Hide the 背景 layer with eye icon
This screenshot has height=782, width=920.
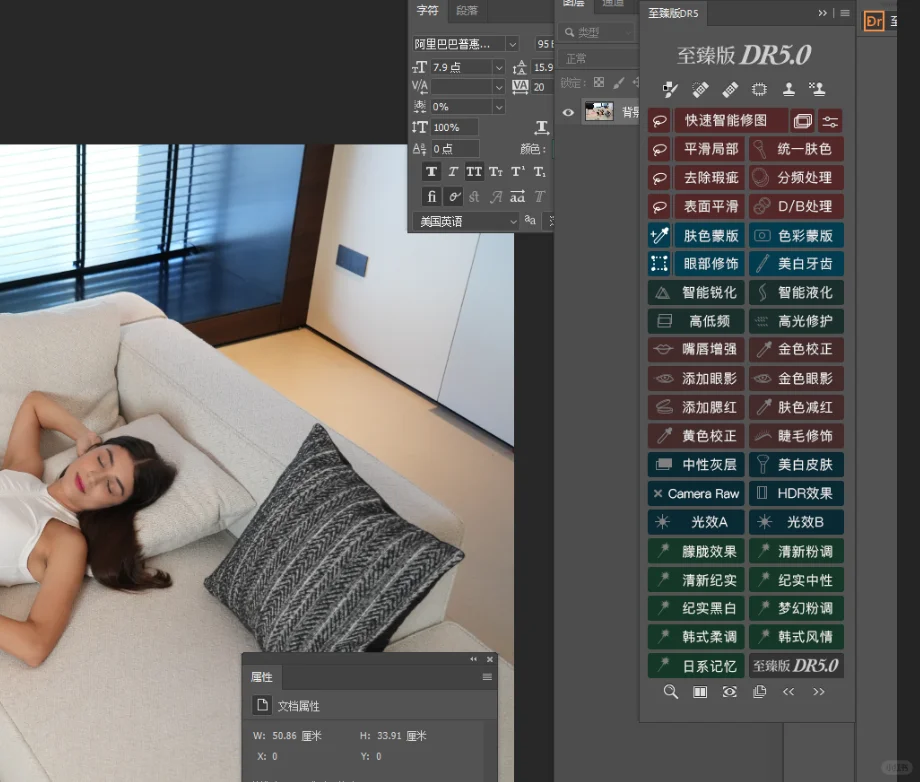coord(568,113)
